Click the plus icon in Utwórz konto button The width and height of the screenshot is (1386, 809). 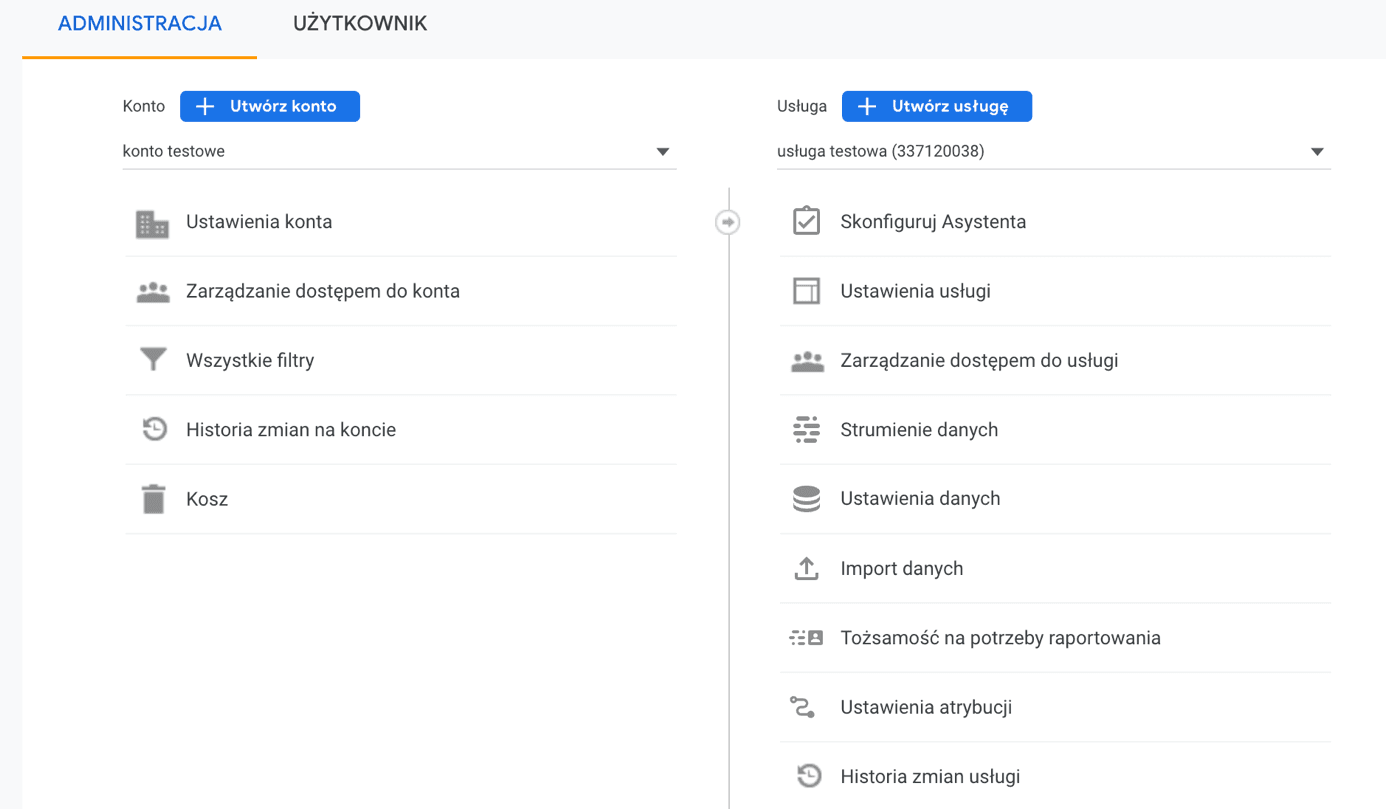click(205, 106)
